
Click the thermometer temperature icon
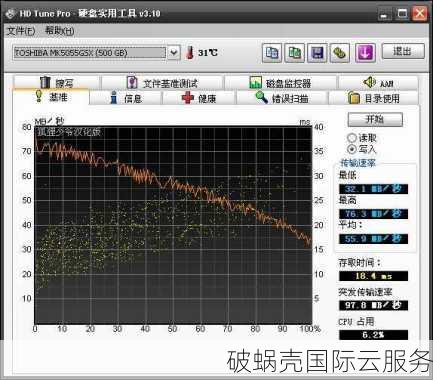click(190, 53)
